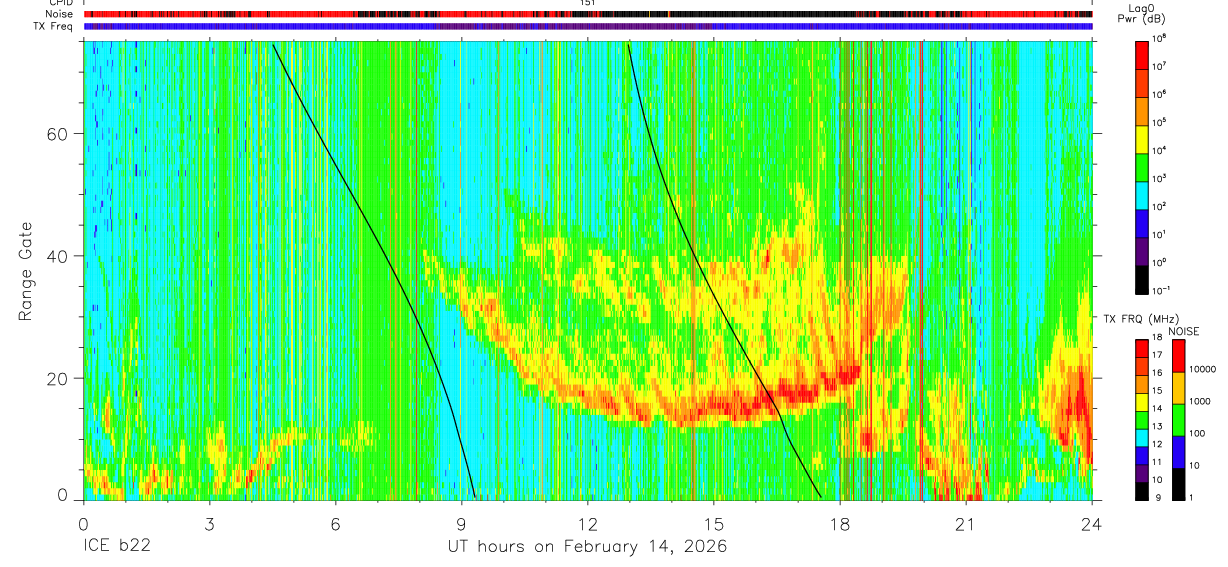Click the '60' tick on the Range Gate axis
This screenshot has height=567, width=1228.
[56, 134]
